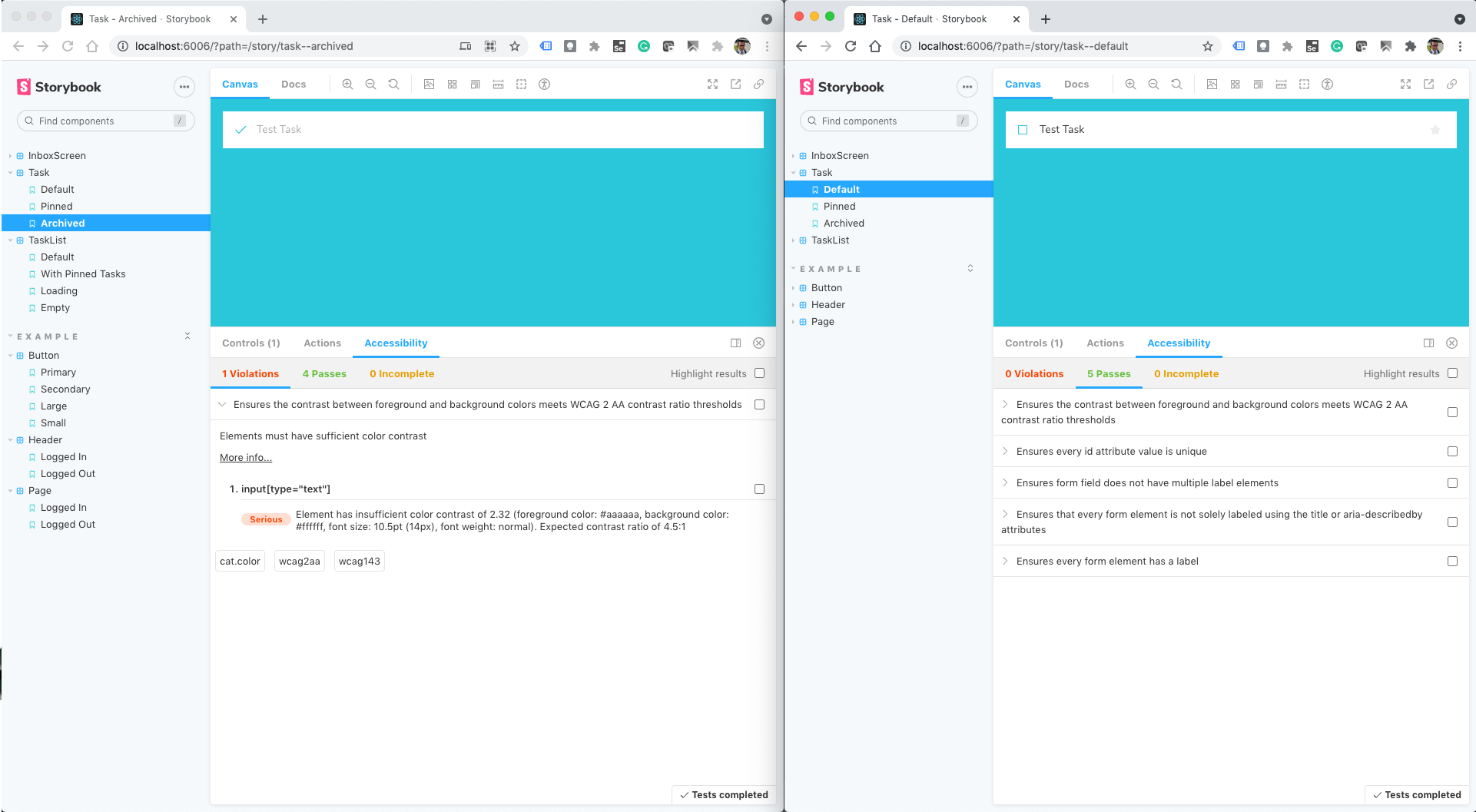1476x812 pixels.
Task: Go full screen in left Storybook window
Action: coord(712,85)
